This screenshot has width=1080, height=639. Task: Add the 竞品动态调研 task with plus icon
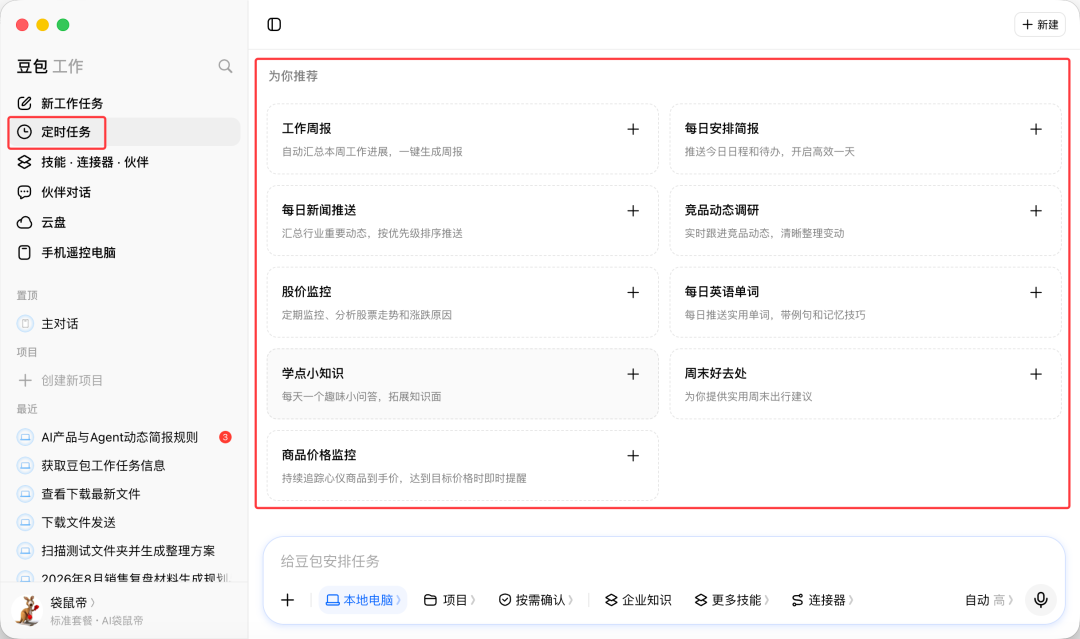(x=1035, y=211)
